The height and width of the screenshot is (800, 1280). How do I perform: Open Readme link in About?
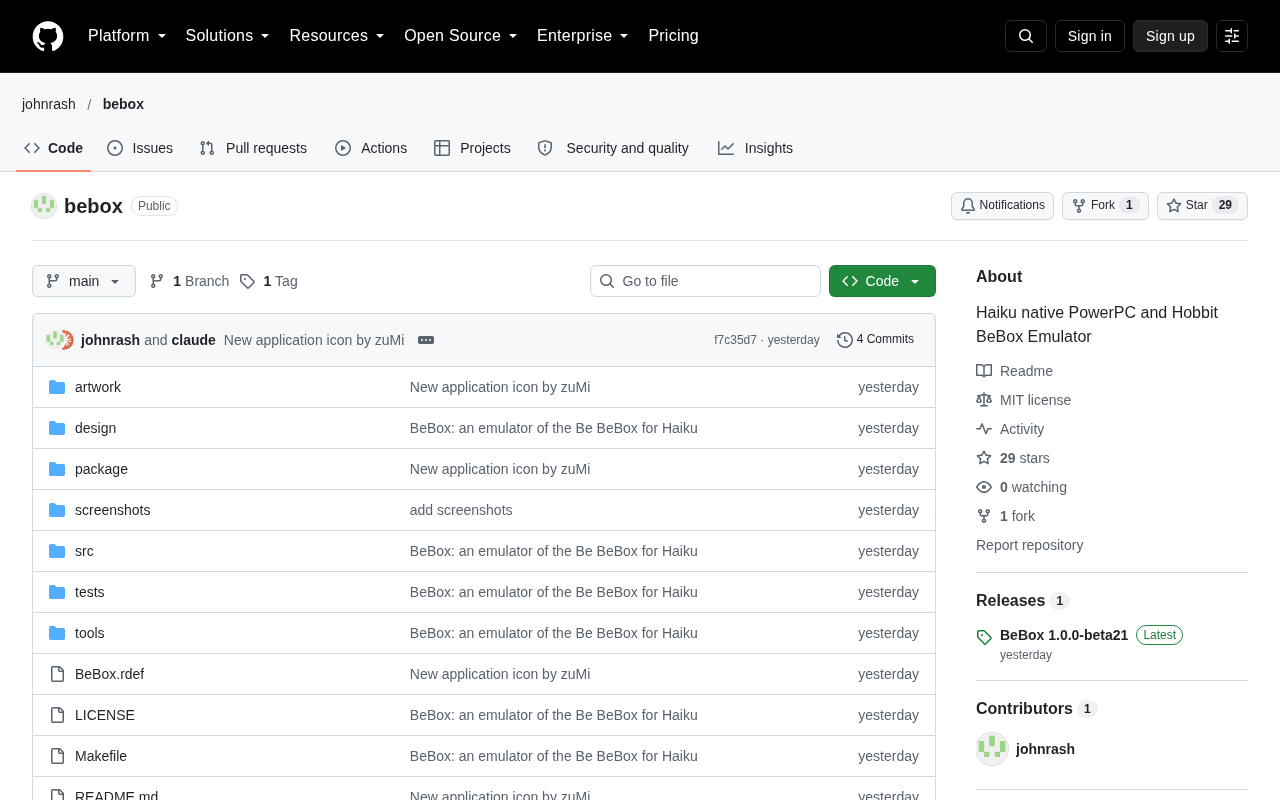pyautogui.click(x=1014, y=371)
